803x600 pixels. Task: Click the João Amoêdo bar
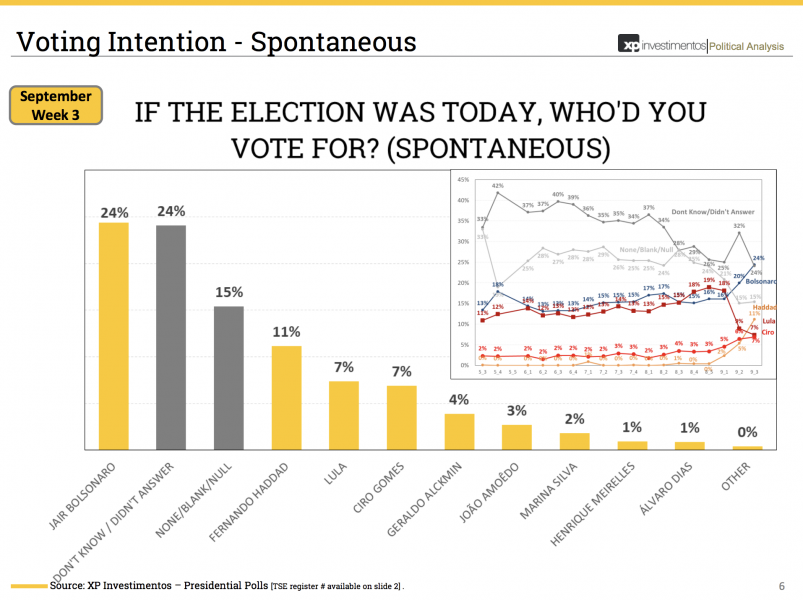pos(517,436)
